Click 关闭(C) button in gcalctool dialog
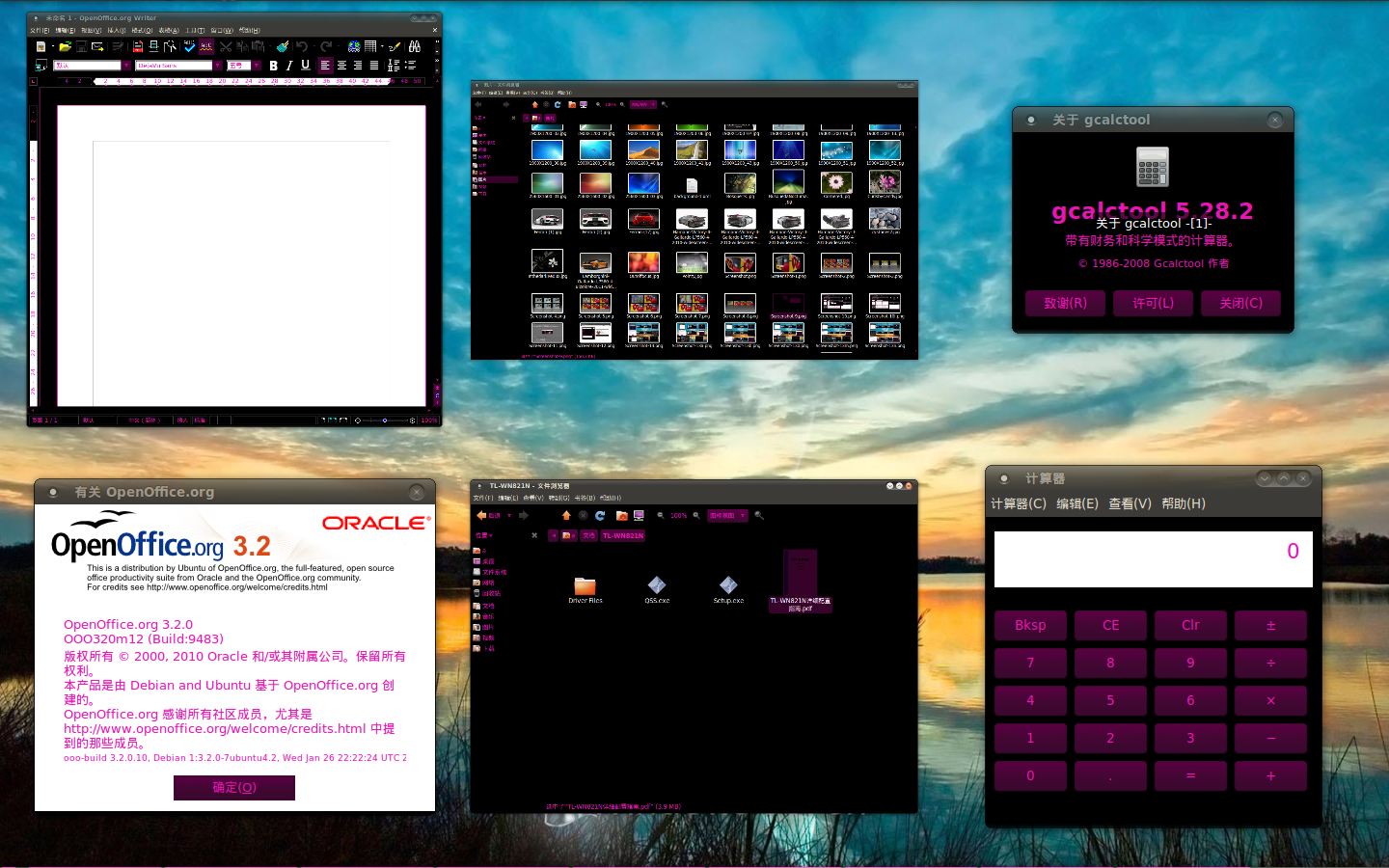The width and height of the screenshot is (1389, 868). click(1240, 303)
